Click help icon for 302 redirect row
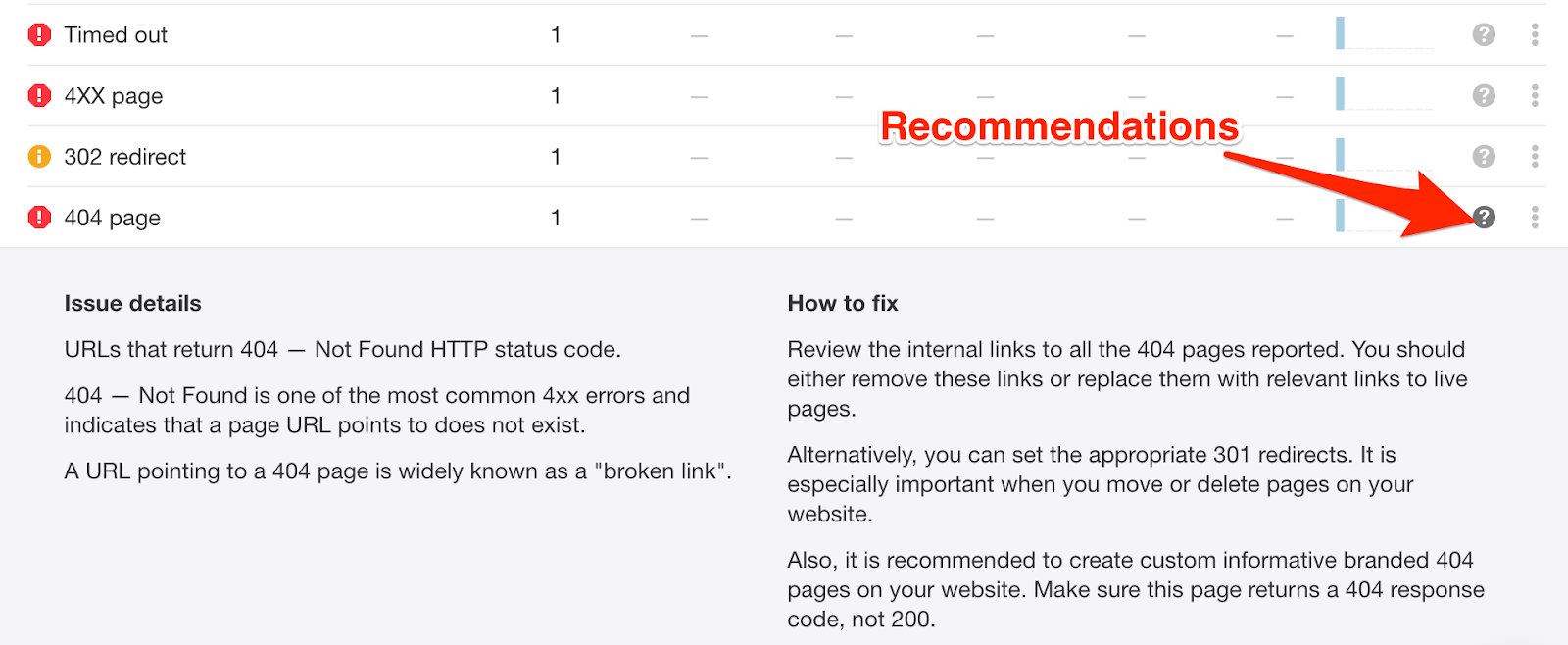 tap(1484, 157)
